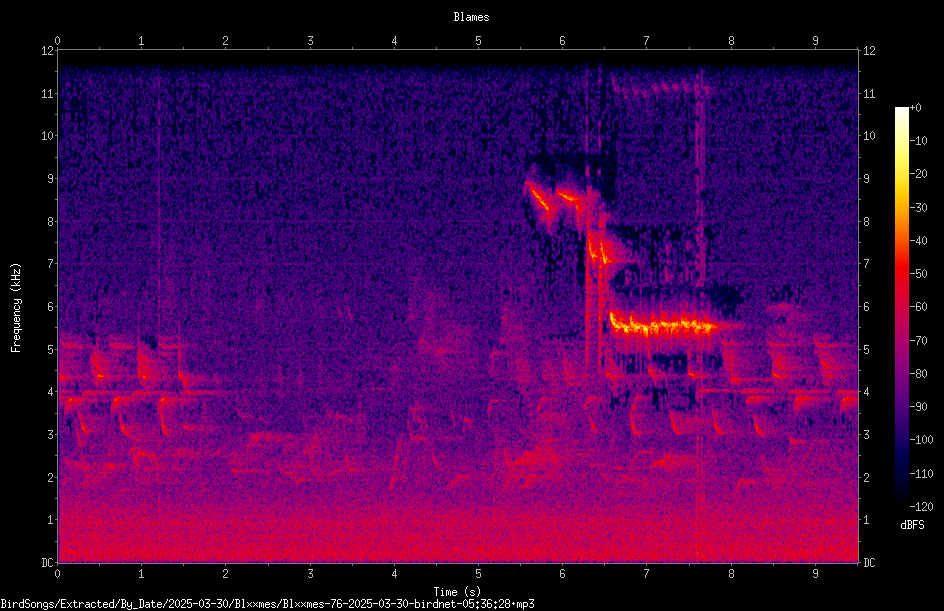Click the "-30" value on the dBFS scale
The width and height of the screenshot is (944, 611).
point(919,208)
